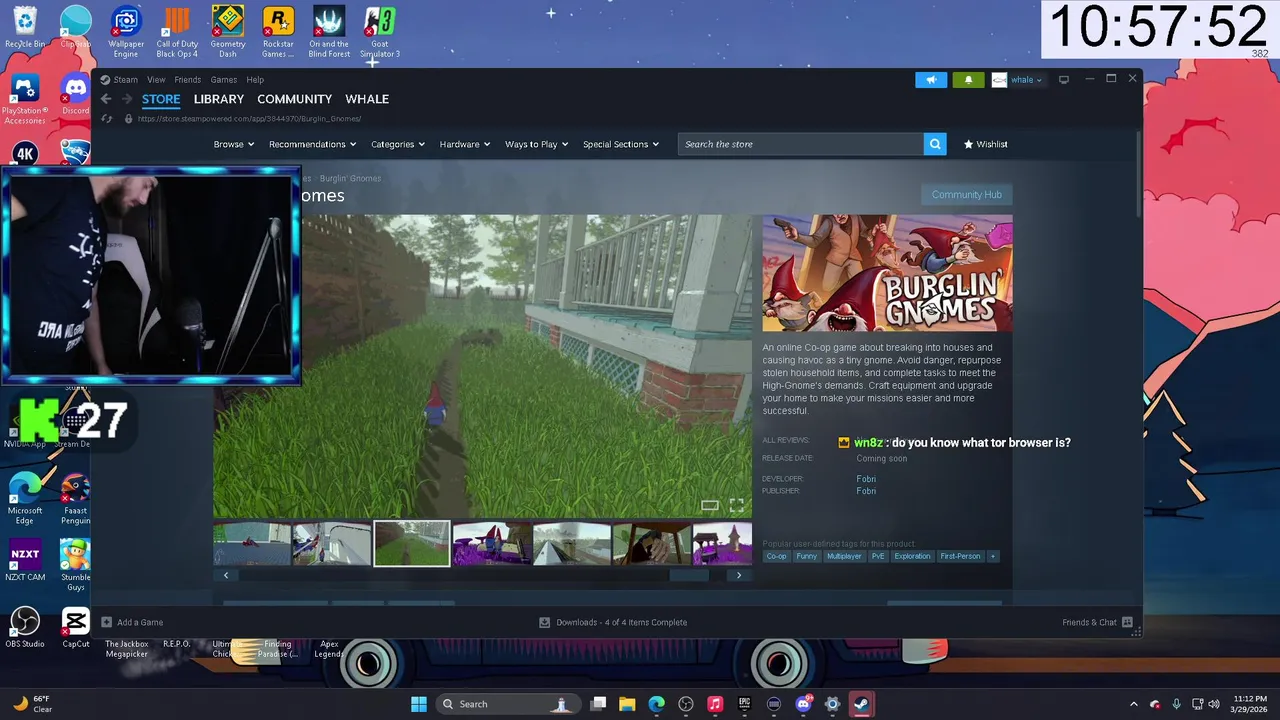The height and width of the screenshot is (720, 1280).
Task: Click the Co-op tag
Action: coord(776,556)
